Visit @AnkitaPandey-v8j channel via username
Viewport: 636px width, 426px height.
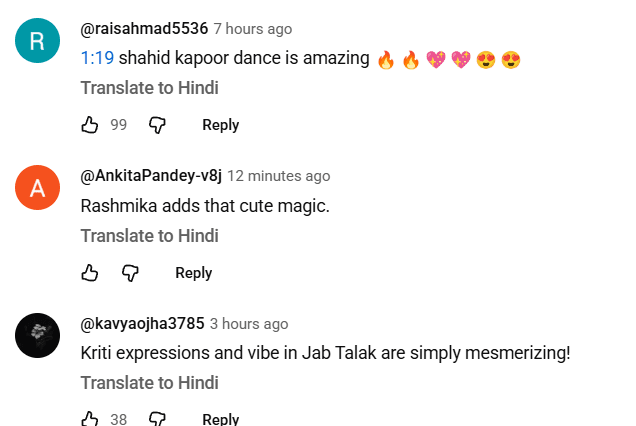[x=150, y=176]
